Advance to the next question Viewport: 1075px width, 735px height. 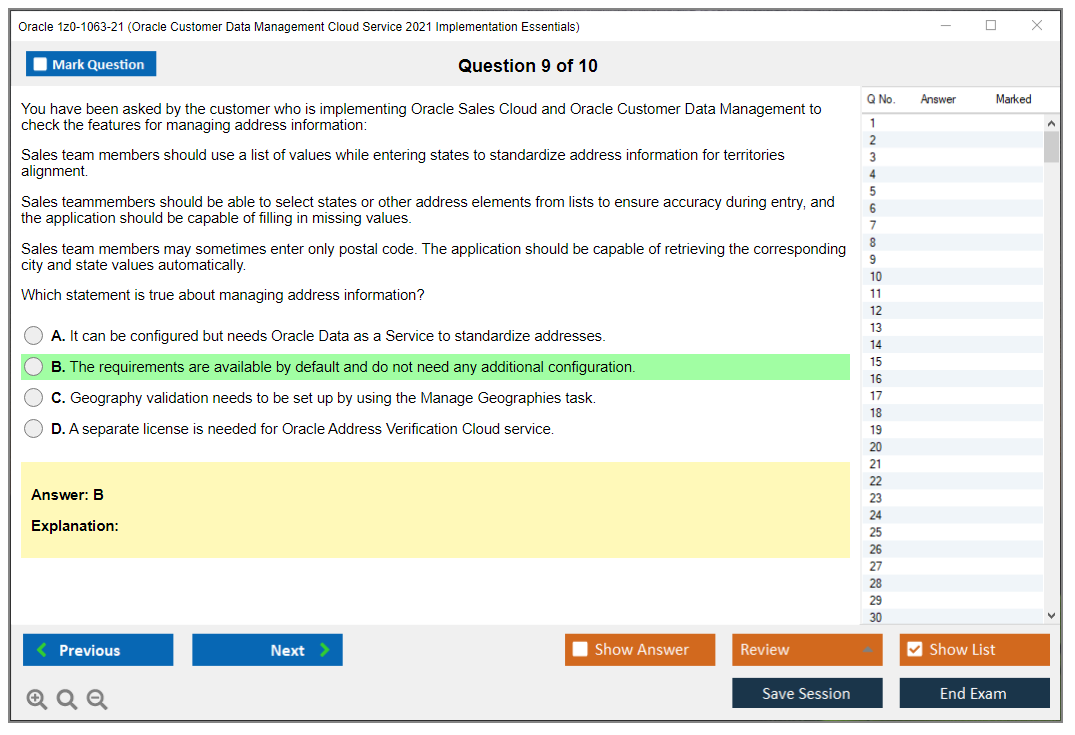pyautogui.click(x=267, y=650)
